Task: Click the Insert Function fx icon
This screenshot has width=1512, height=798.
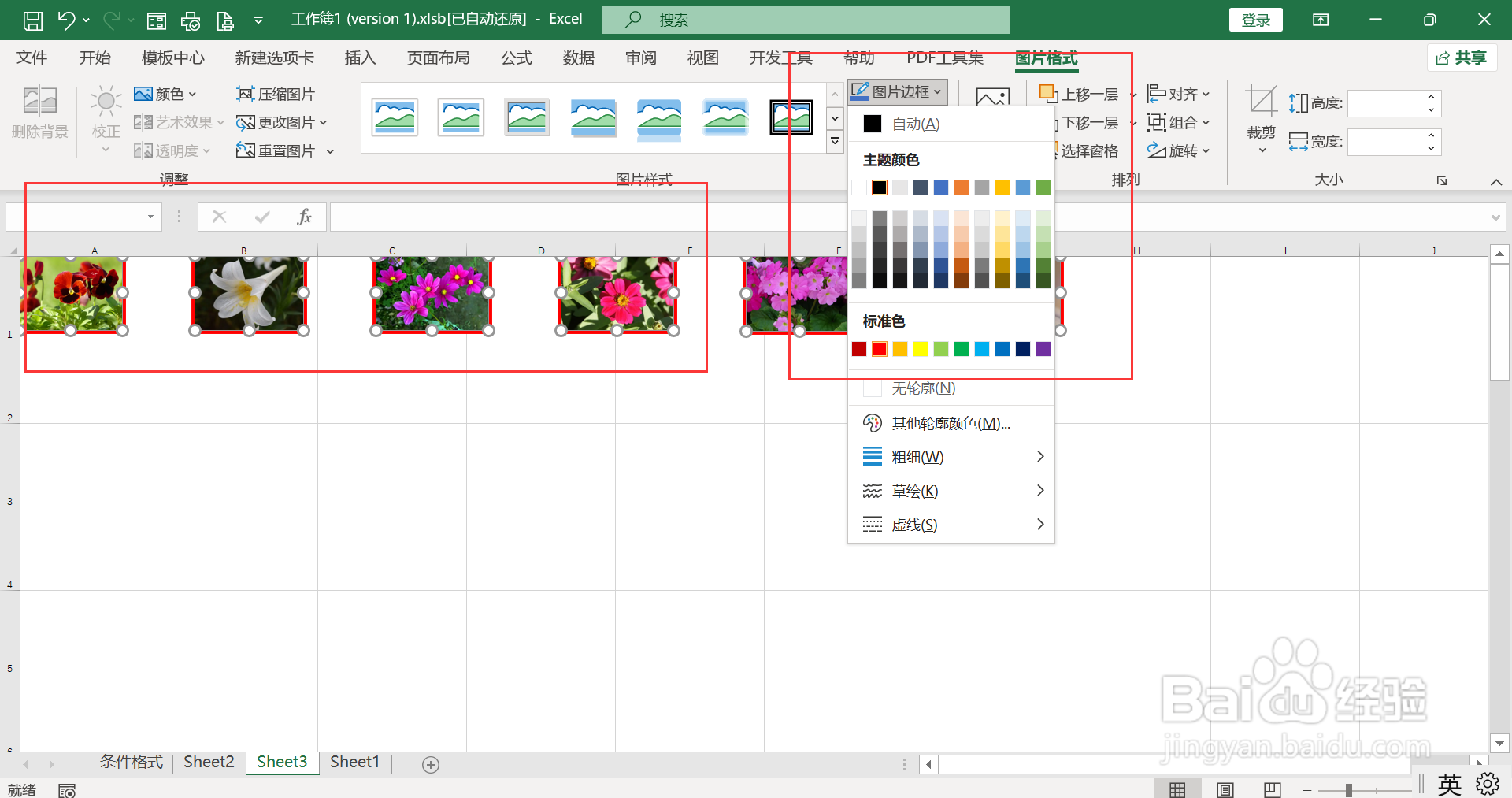Action: pos(304,217)
